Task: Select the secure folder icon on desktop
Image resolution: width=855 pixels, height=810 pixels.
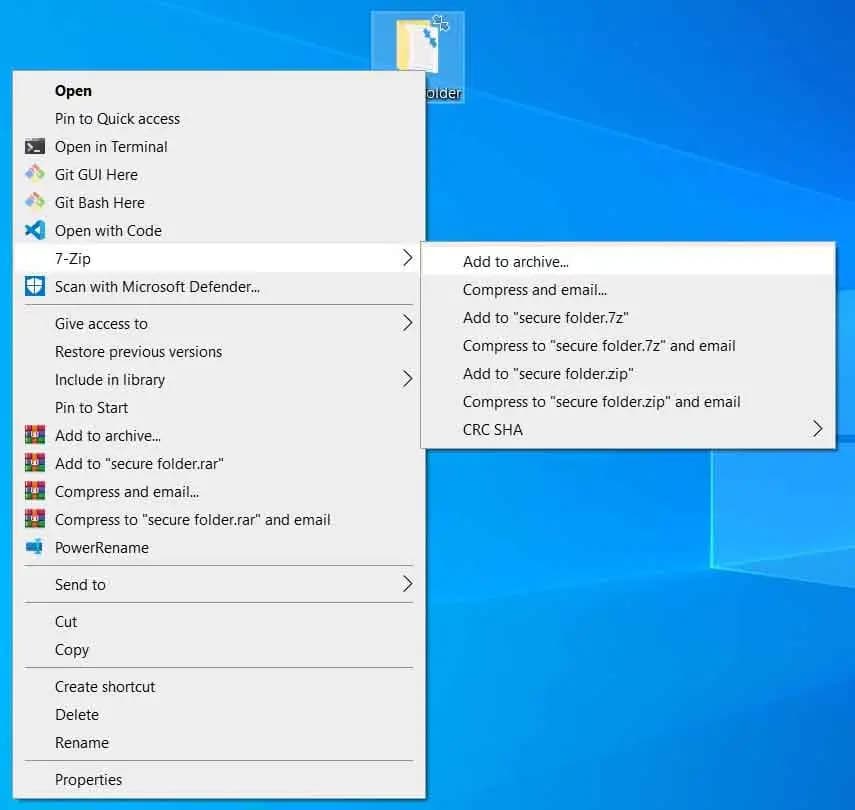Action: (418, 57)
